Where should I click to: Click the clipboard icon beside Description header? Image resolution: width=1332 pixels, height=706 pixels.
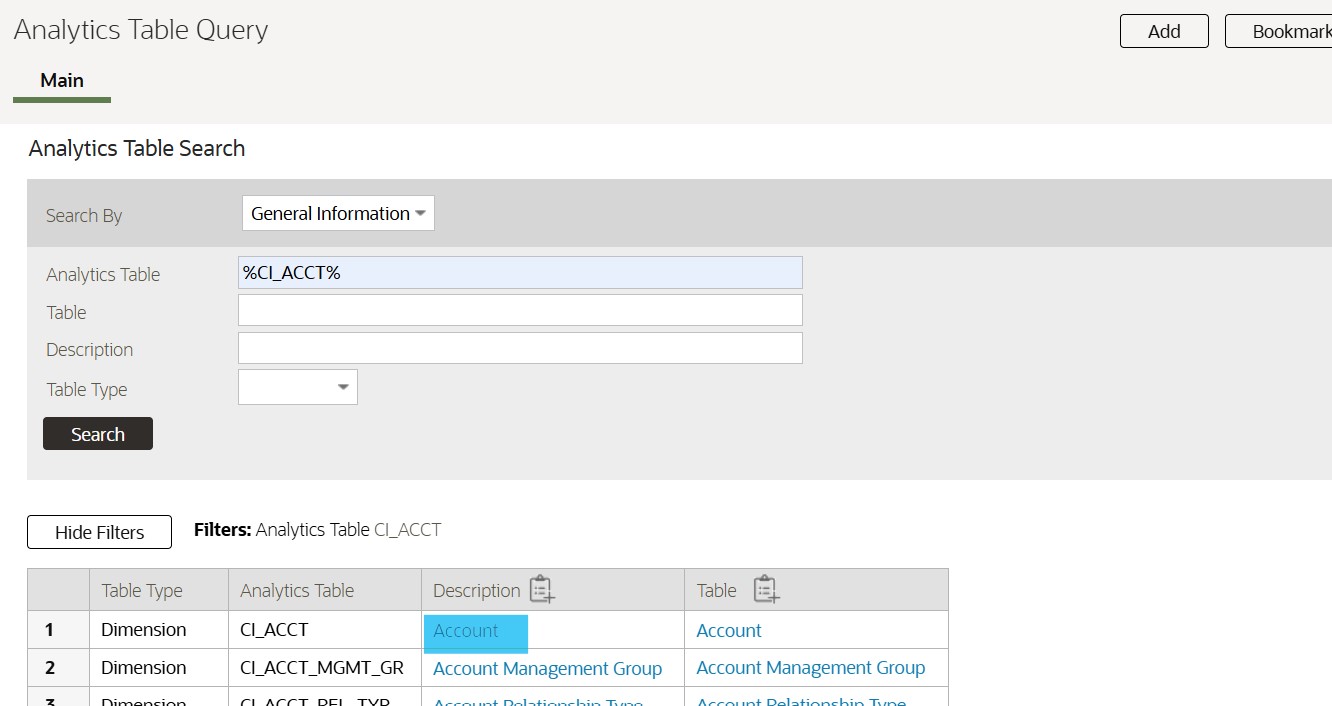(542, 590)
